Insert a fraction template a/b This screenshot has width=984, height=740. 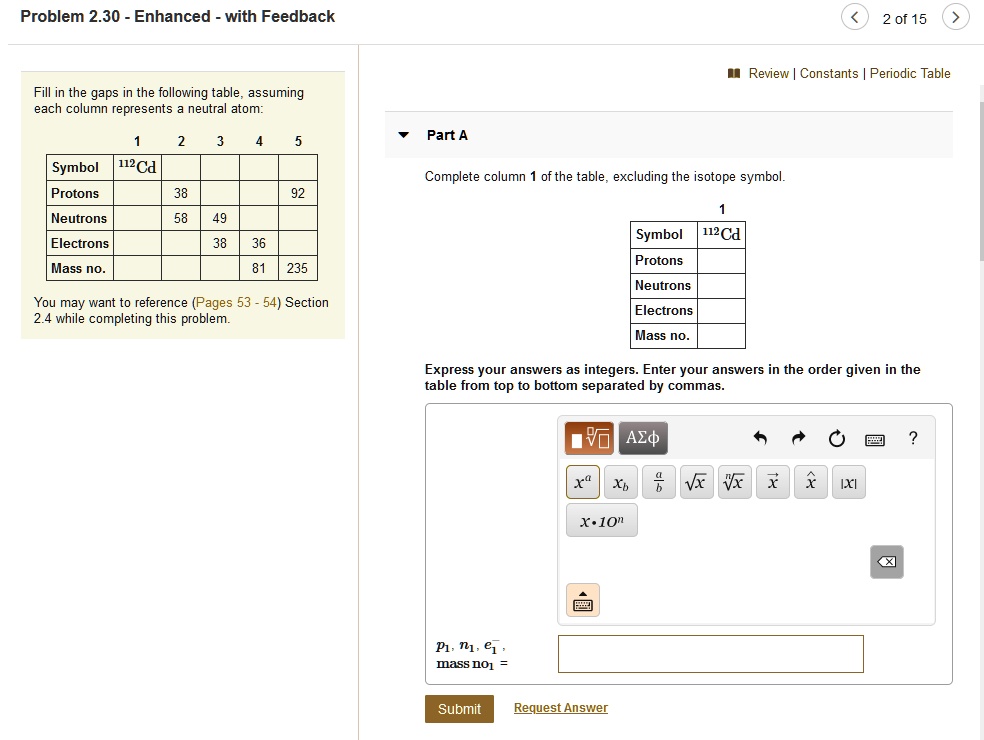click(x=658, y=481)
